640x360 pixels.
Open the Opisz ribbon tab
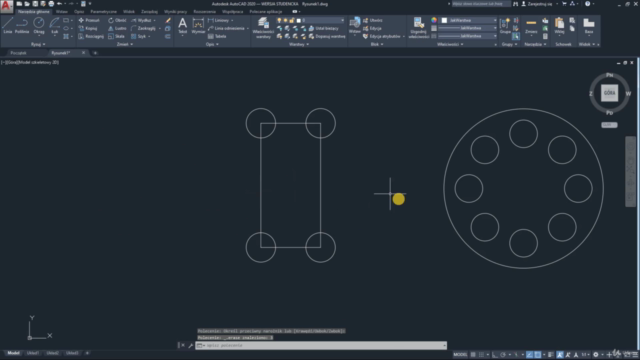point(79,12)
